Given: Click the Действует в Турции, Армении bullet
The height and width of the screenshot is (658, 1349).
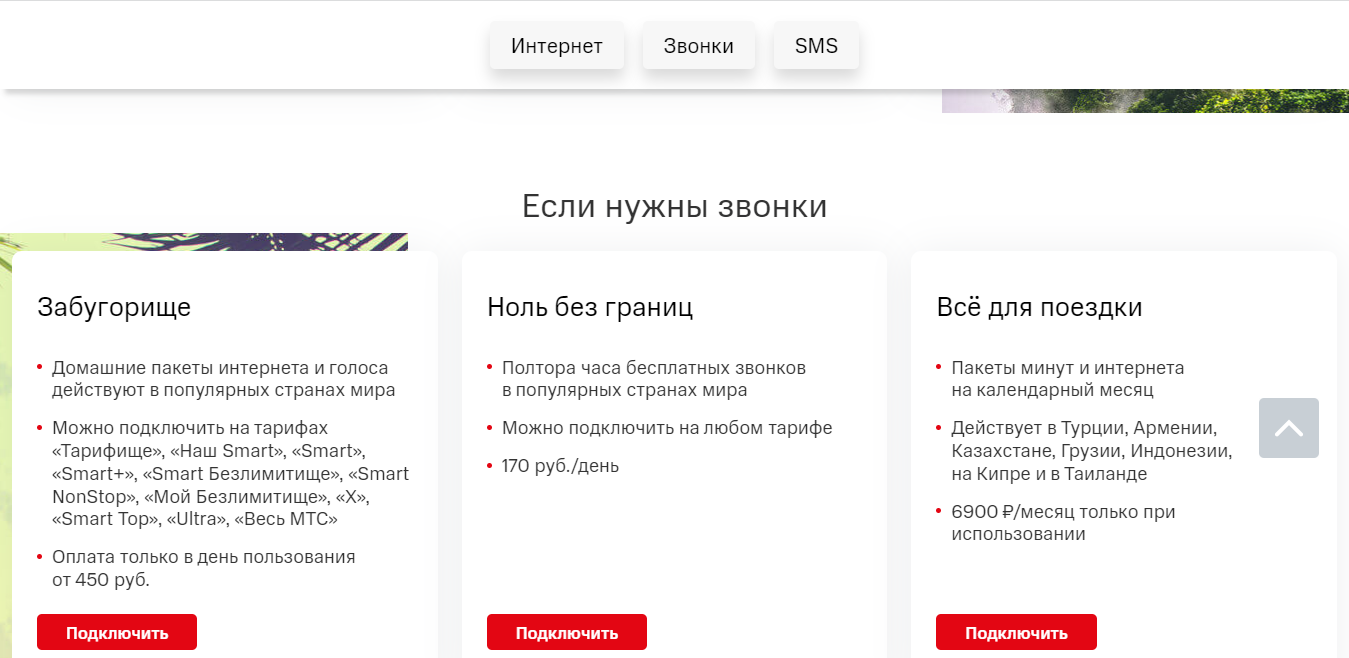Looking at the screenshot, I should [x=1090, y=451].
